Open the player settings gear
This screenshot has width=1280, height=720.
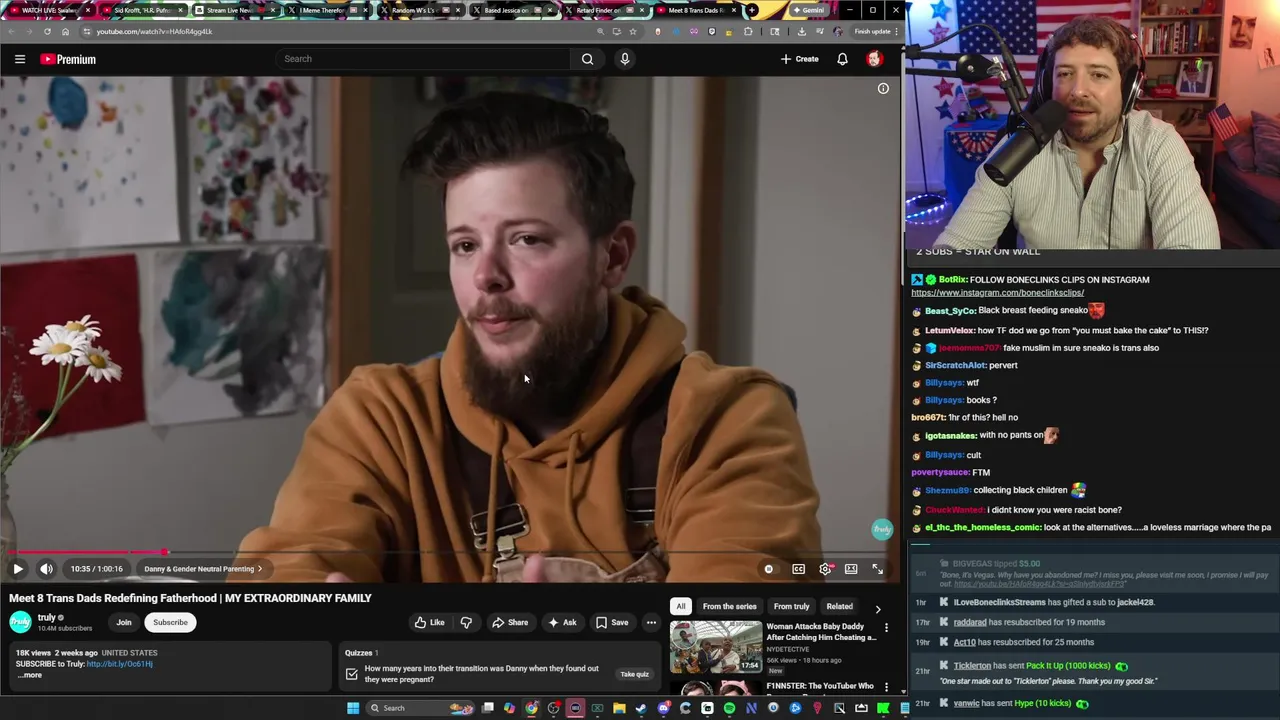coord(825,569)
